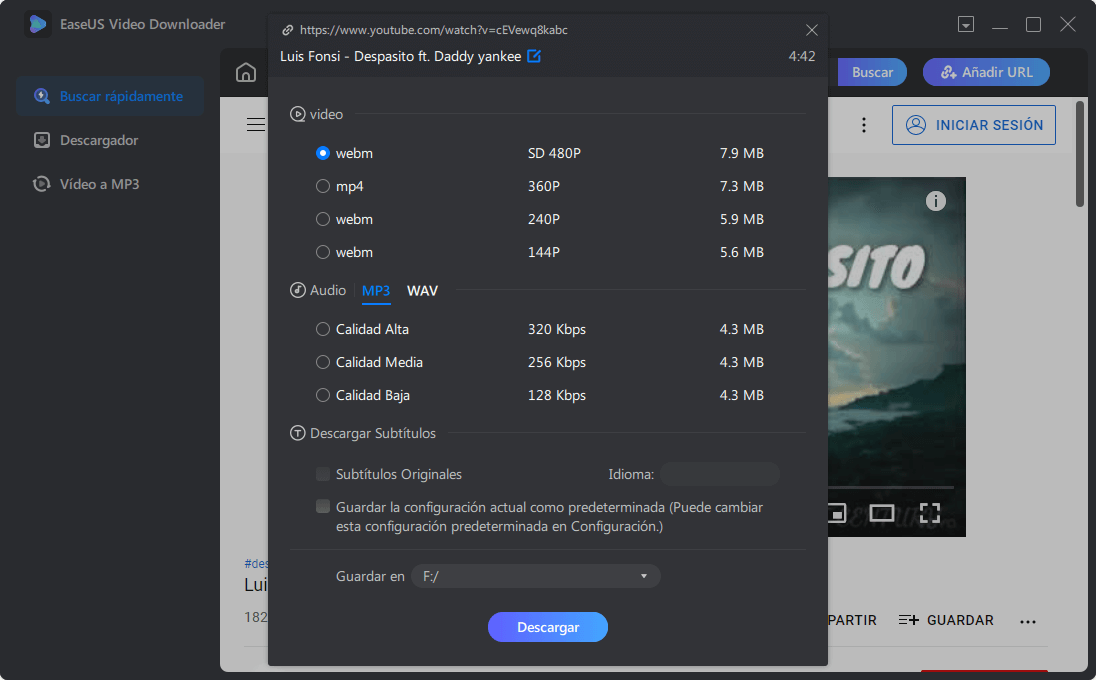
Task: Select the mp4 360P video option
Action: (323, 186)
